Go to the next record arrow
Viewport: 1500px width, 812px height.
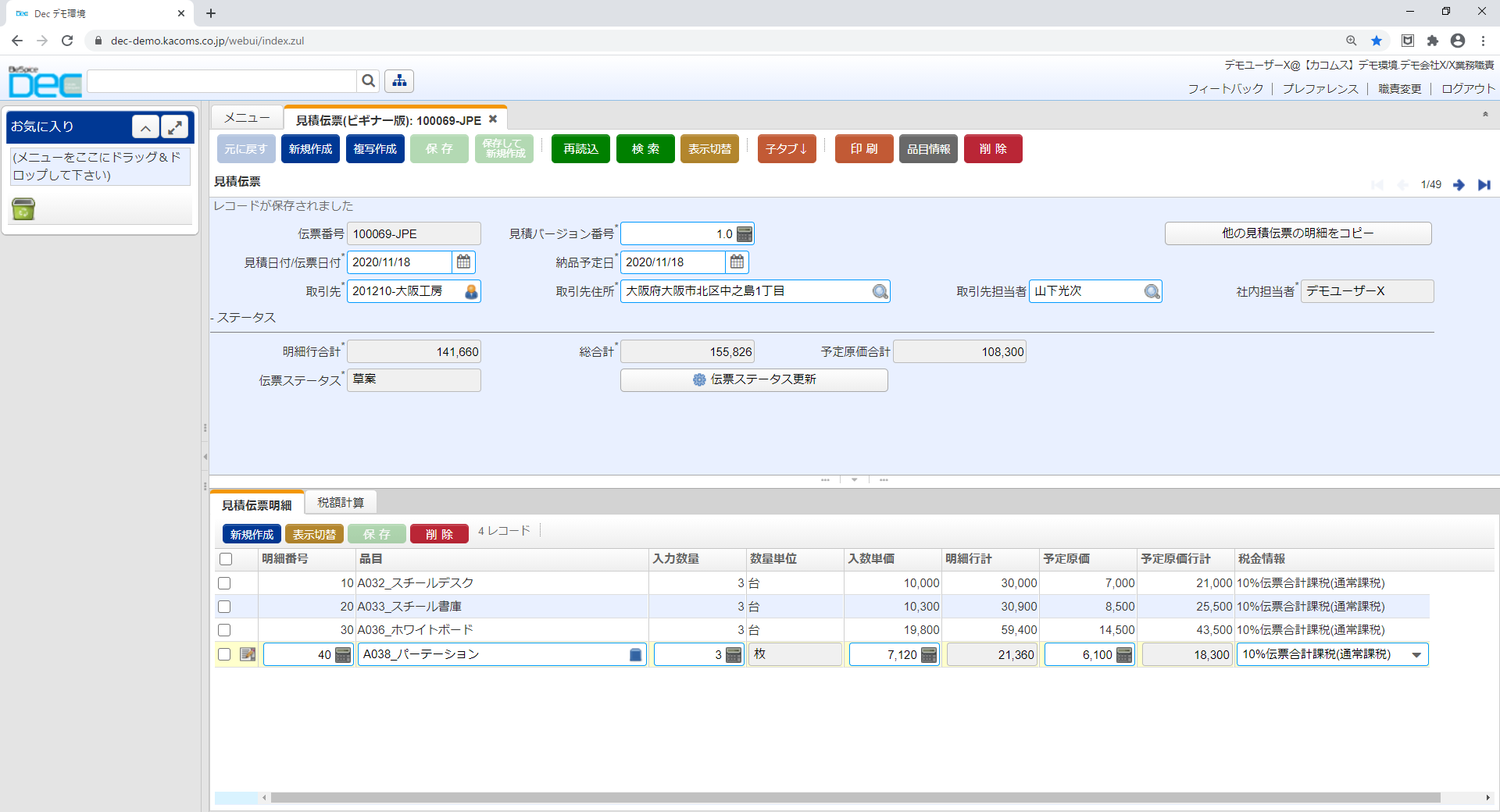click(x=1459, y=184)
